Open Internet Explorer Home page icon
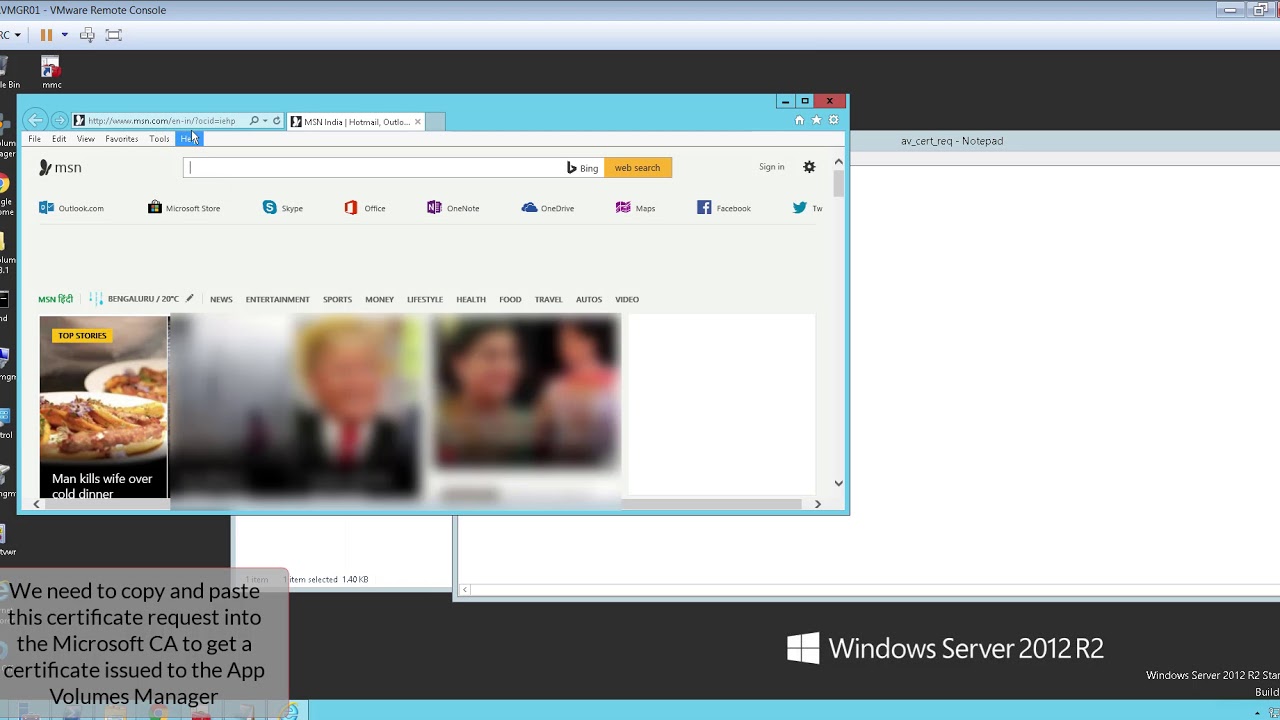 point(799,120)
